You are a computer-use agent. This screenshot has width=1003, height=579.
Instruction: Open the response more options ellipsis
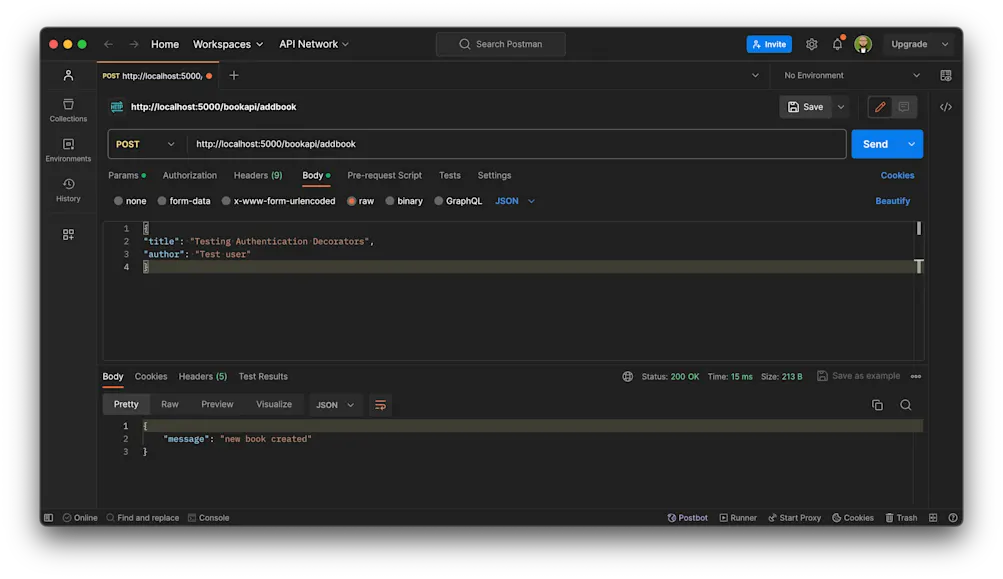[x=916, y=376]
